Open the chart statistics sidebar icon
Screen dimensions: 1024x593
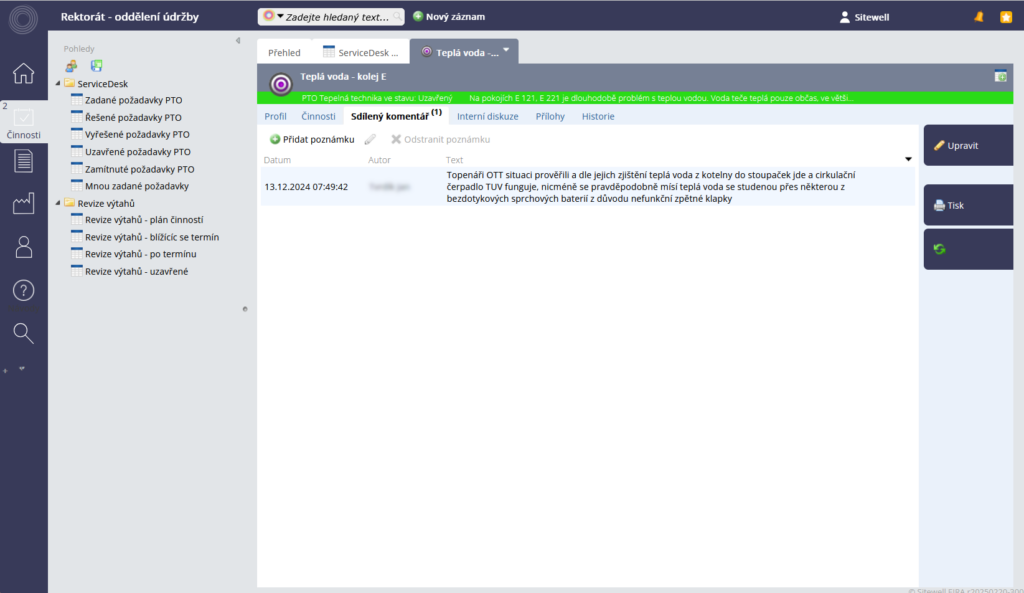(24, 204)
